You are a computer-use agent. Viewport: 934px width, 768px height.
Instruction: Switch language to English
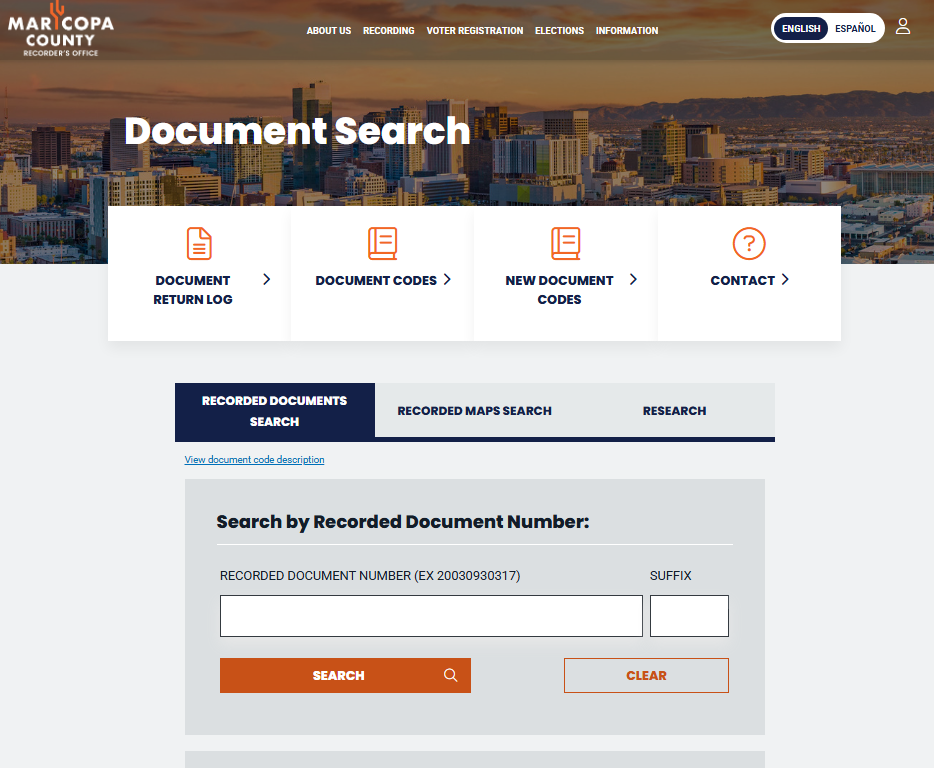801,29
